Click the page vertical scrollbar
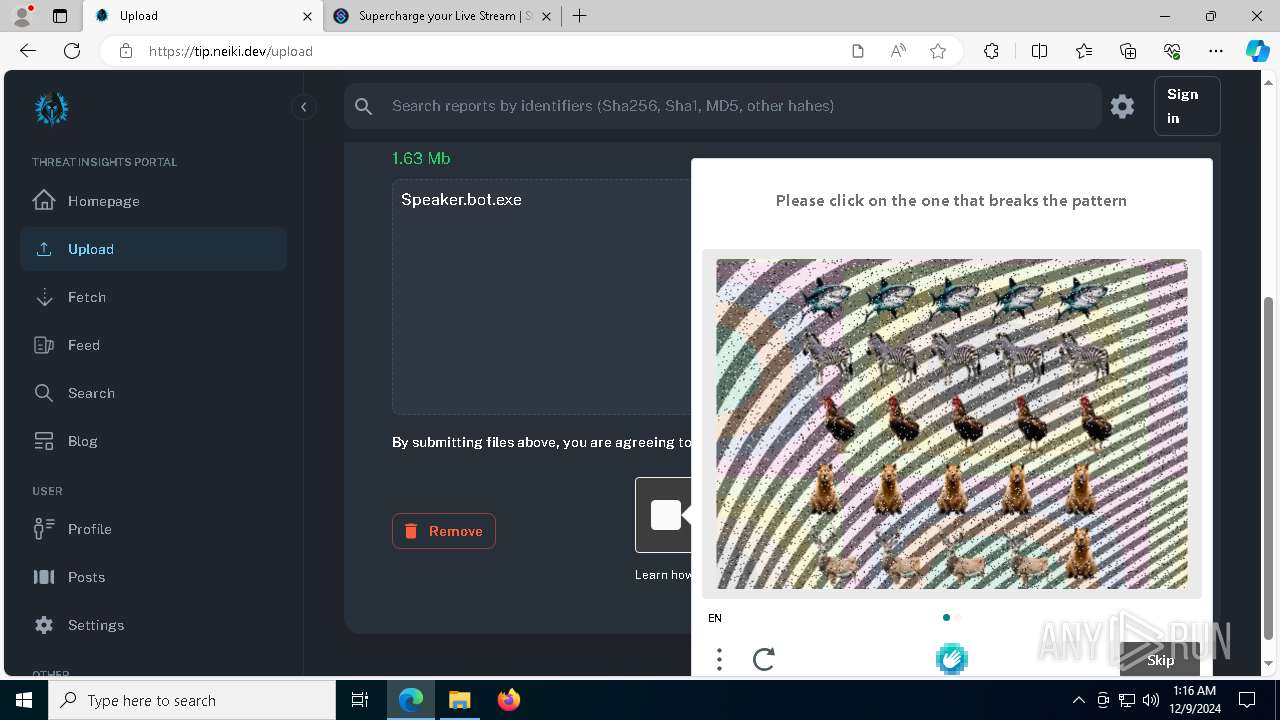The height and width of the screenshot is (720, 1280). coord(1269,467)
